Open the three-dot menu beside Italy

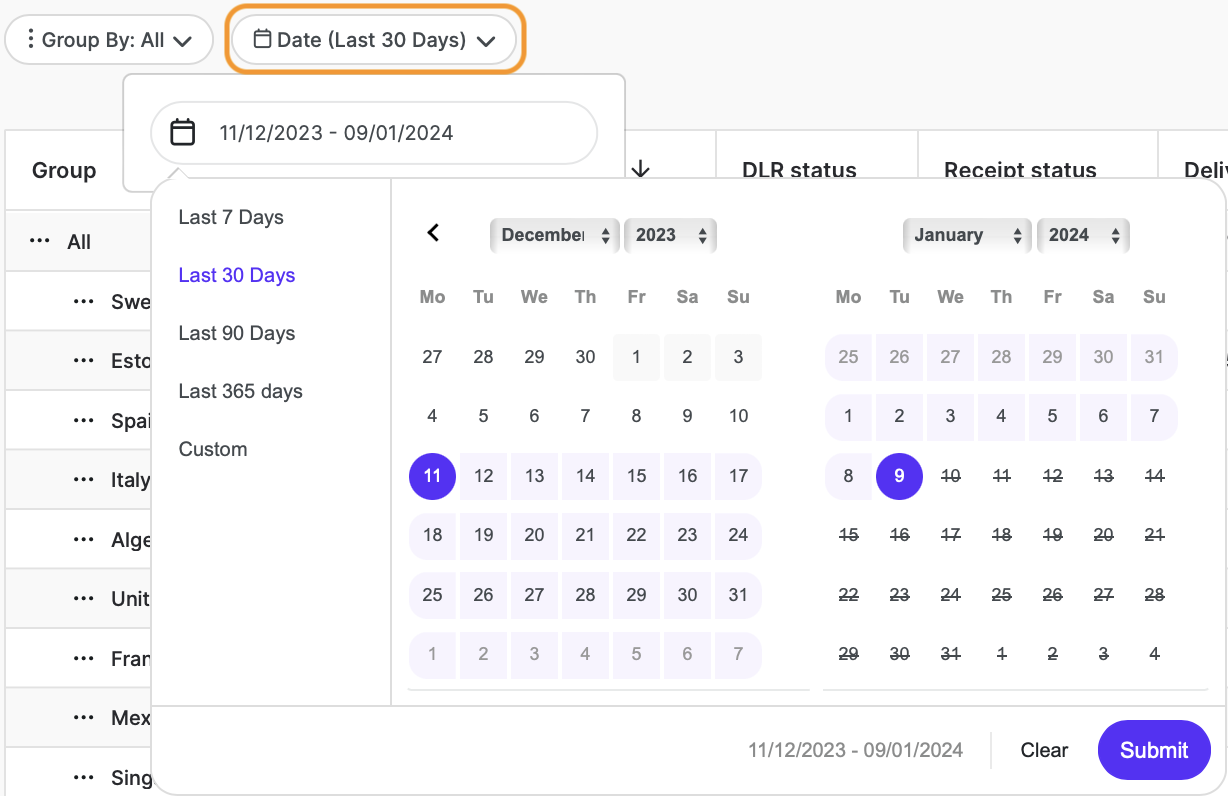point(84,480)
